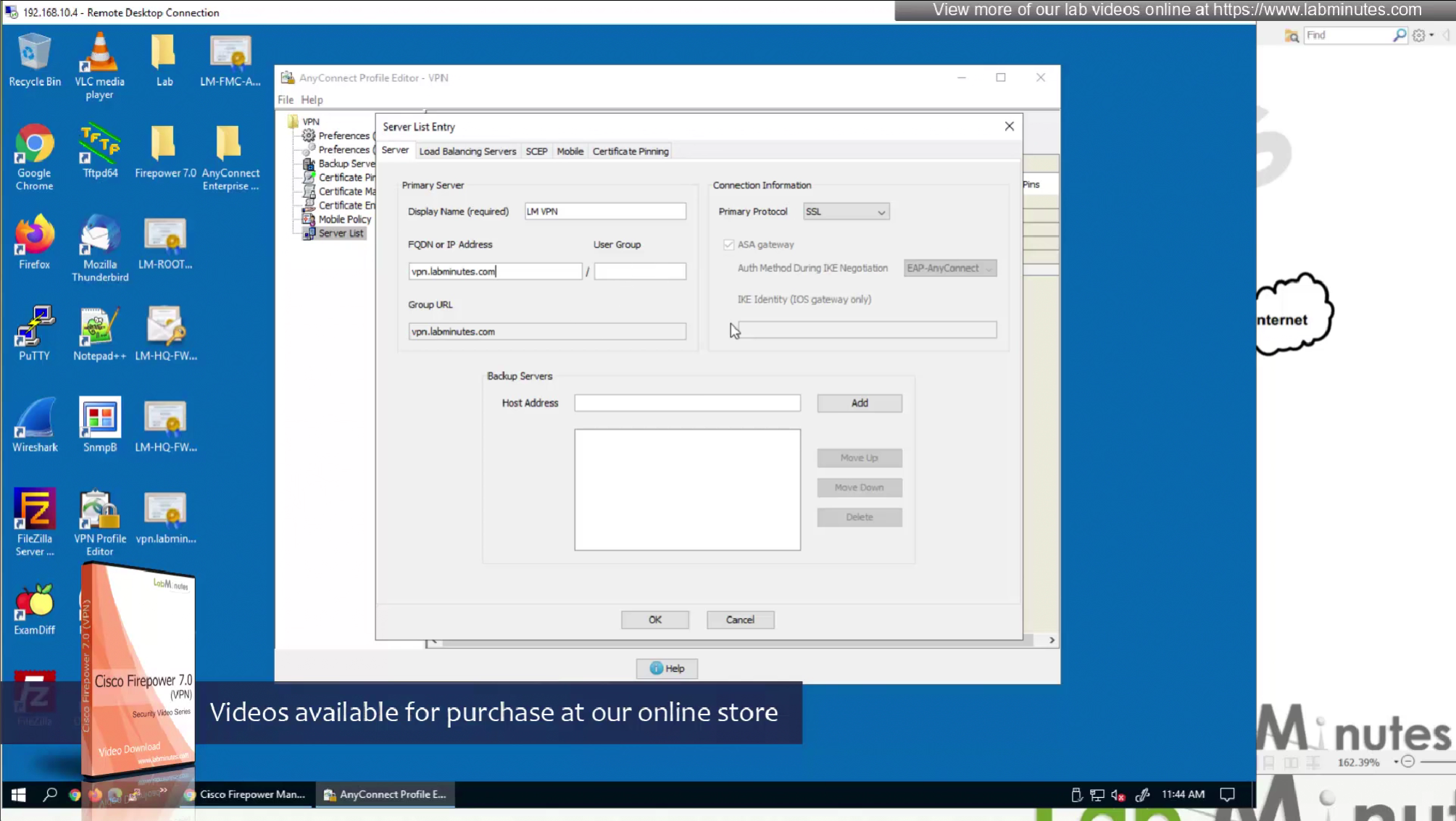Click the Host Address input field
1456x821 pixels.
pos(686,403)
